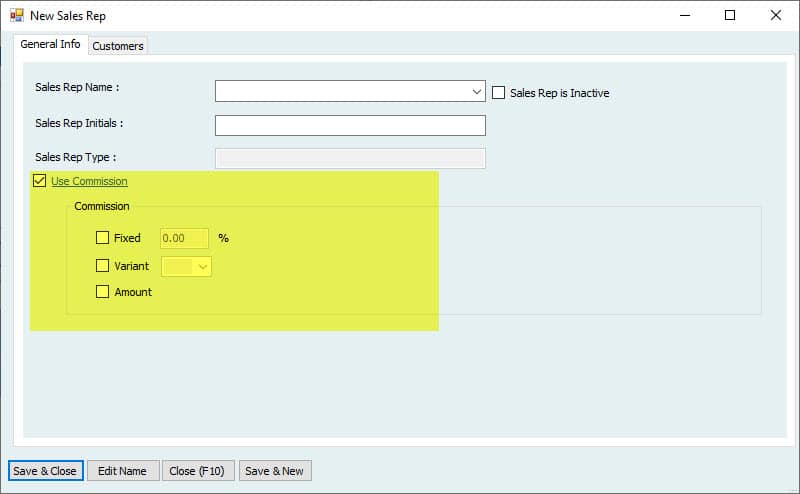Click the Save & New button
Image resolution: width=800 pixels, height=494 pixels.
275,471
